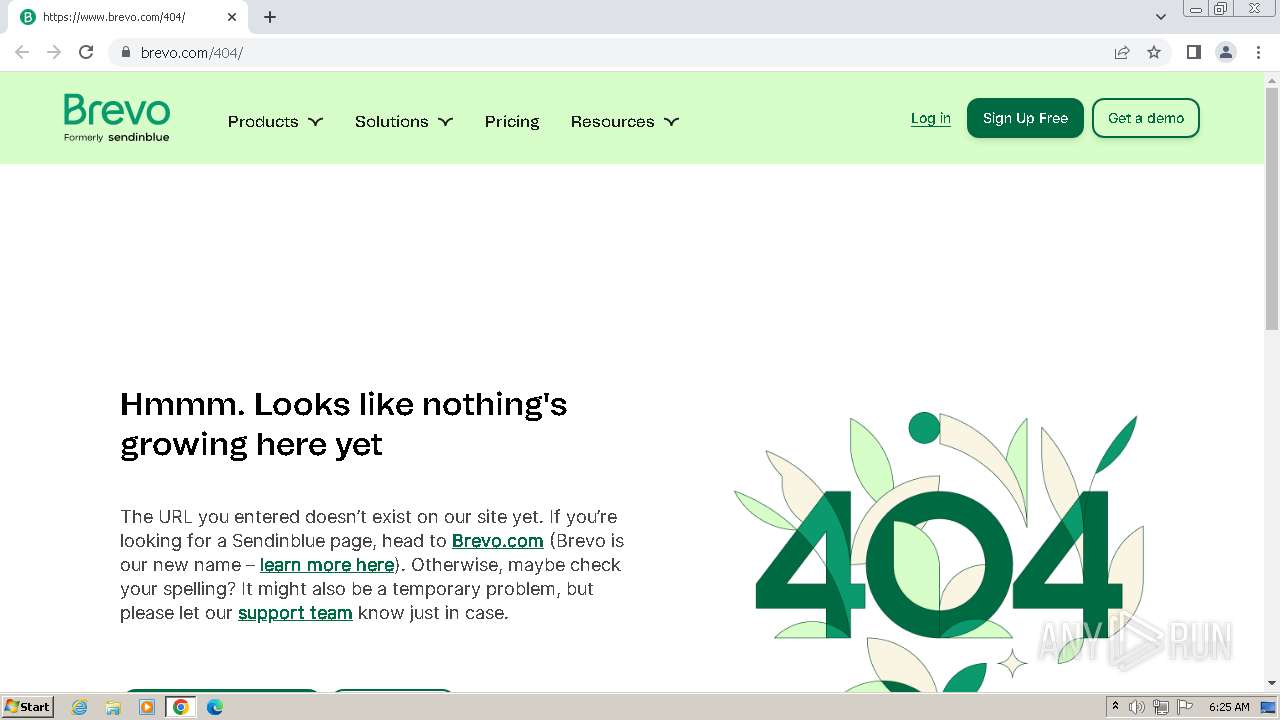1280x720 pixels.
Task: Bookmark this tab with star icon
Action: point(1154,52)
